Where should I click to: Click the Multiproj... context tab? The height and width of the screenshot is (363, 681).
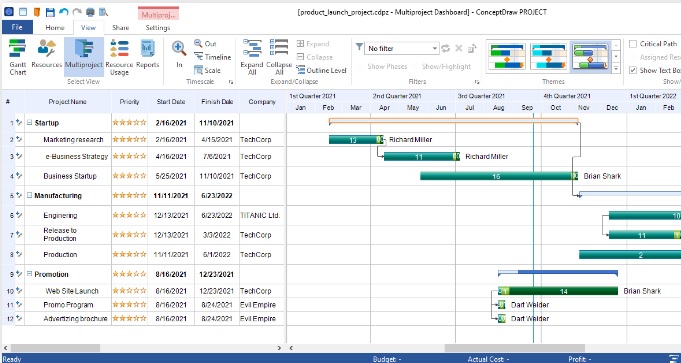(159, 14)
